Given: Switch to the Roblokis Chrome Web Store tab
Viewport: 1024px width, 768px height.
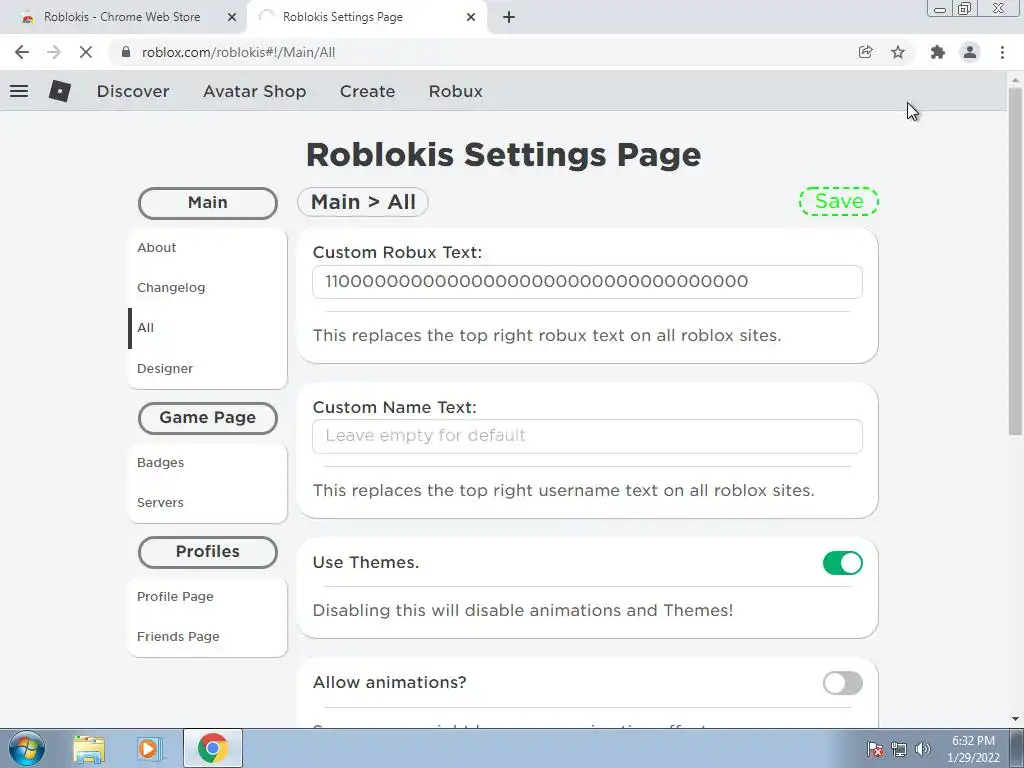Looking at the screenshot, I should pyautogui.click(x=123, y=17).
